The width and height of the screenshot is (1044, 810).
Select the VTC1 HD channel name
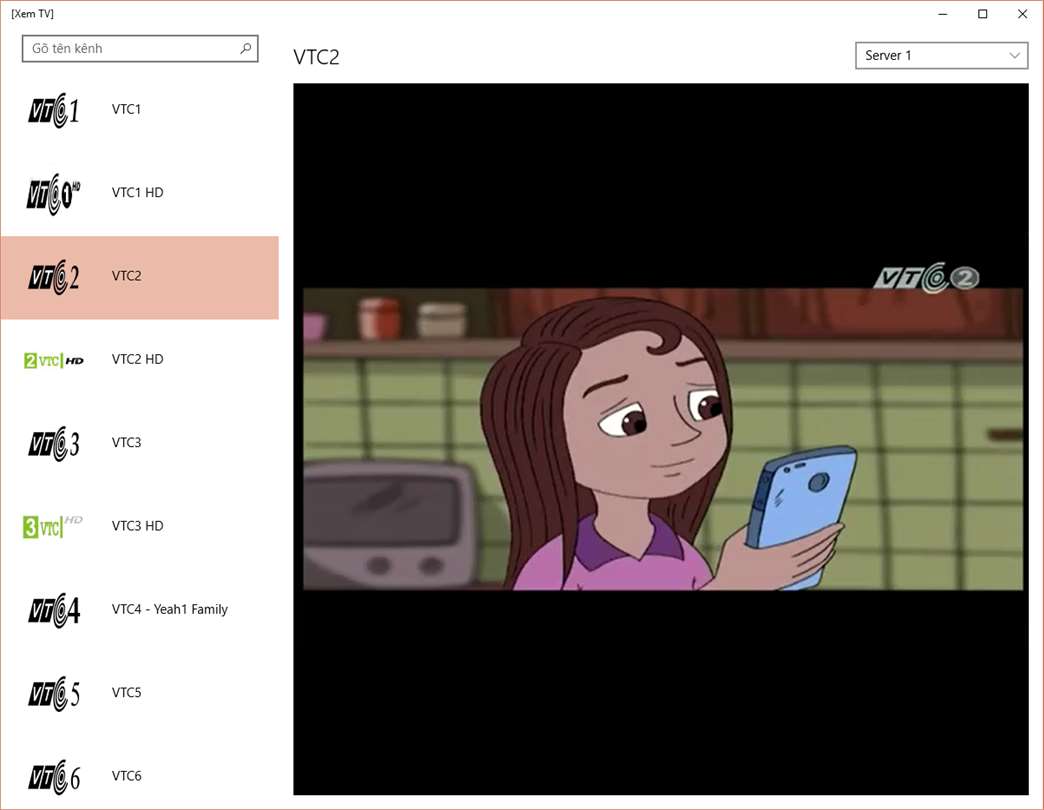click(137, 192)
